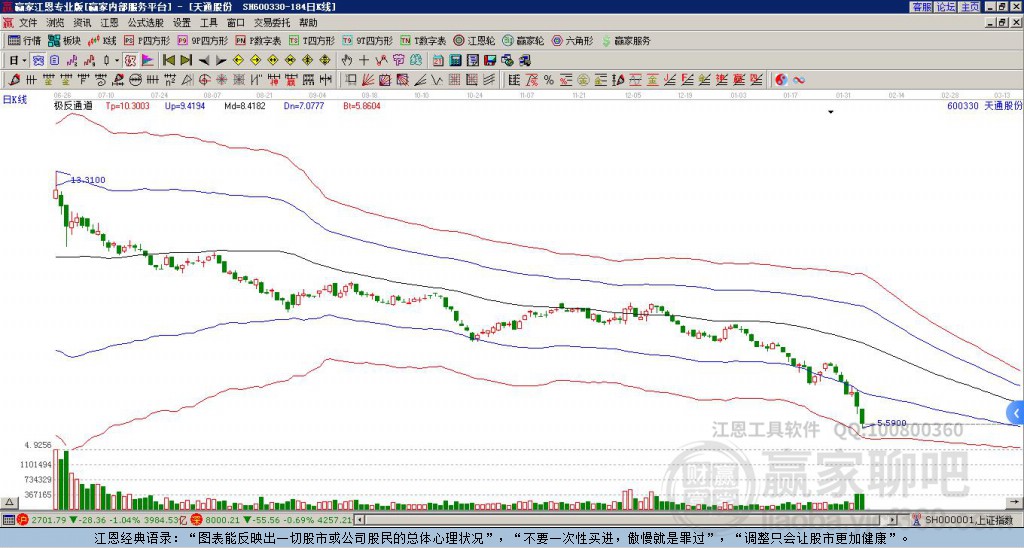Click the 日K线 chart label
1024x548 pixels.
click(x=15, y=100)
